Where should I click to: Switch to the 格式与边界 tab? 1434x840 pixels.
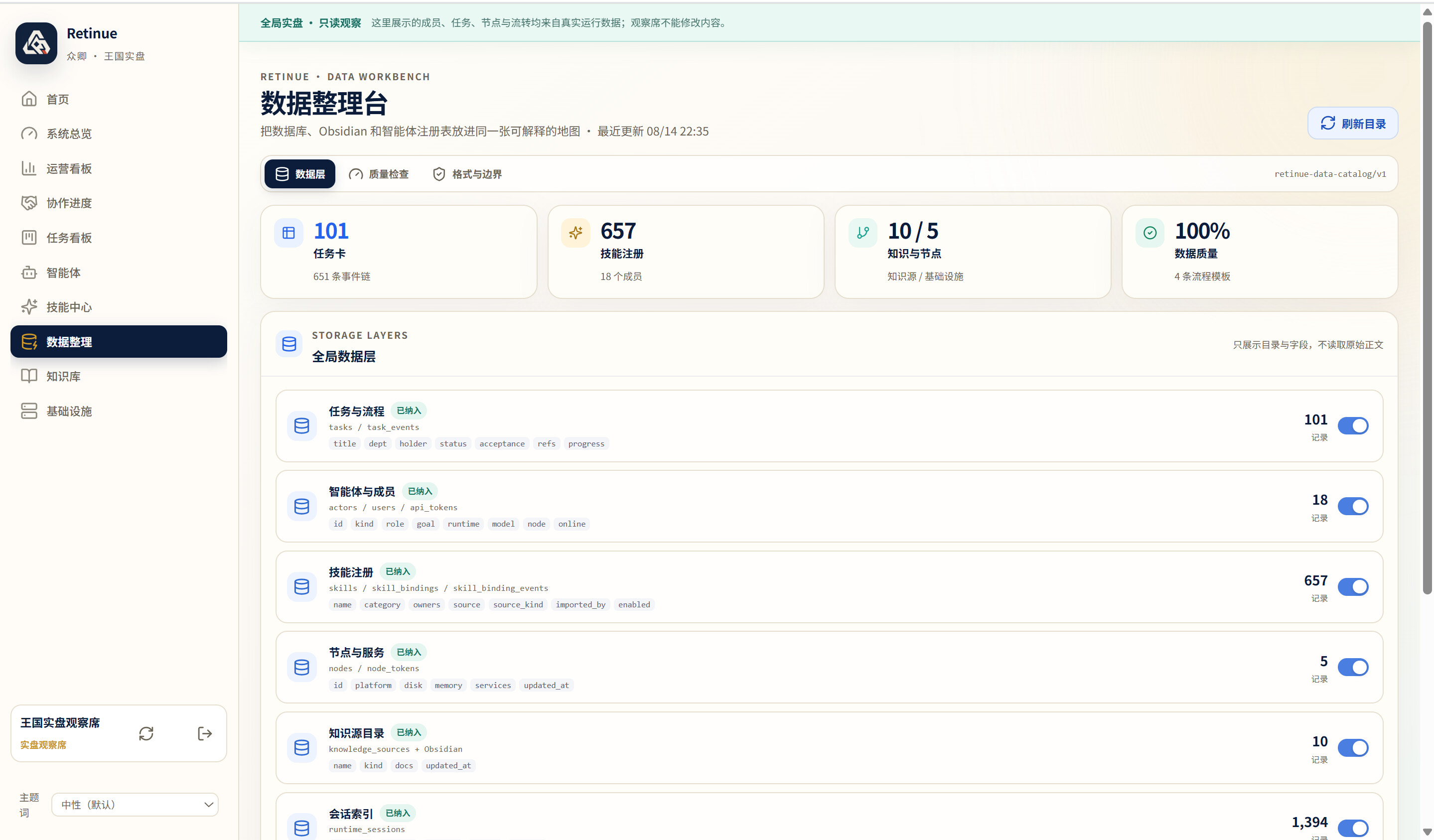pos(468,174)
